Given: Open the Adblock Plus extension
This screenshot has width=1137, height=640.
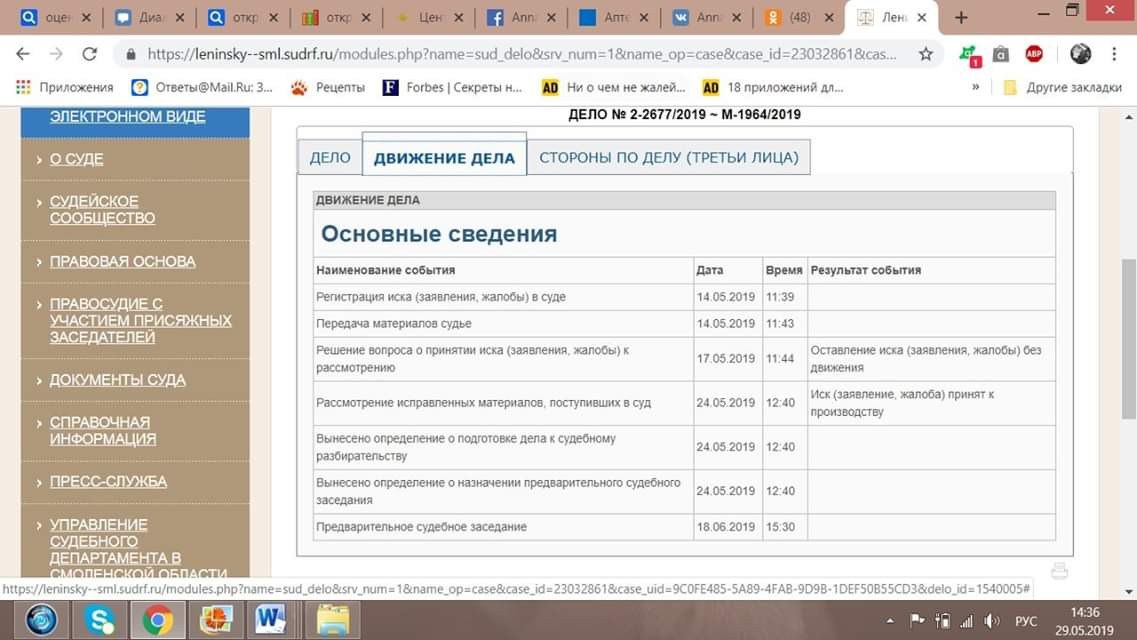Looking at the screenshot, I should click(1034, 54).
